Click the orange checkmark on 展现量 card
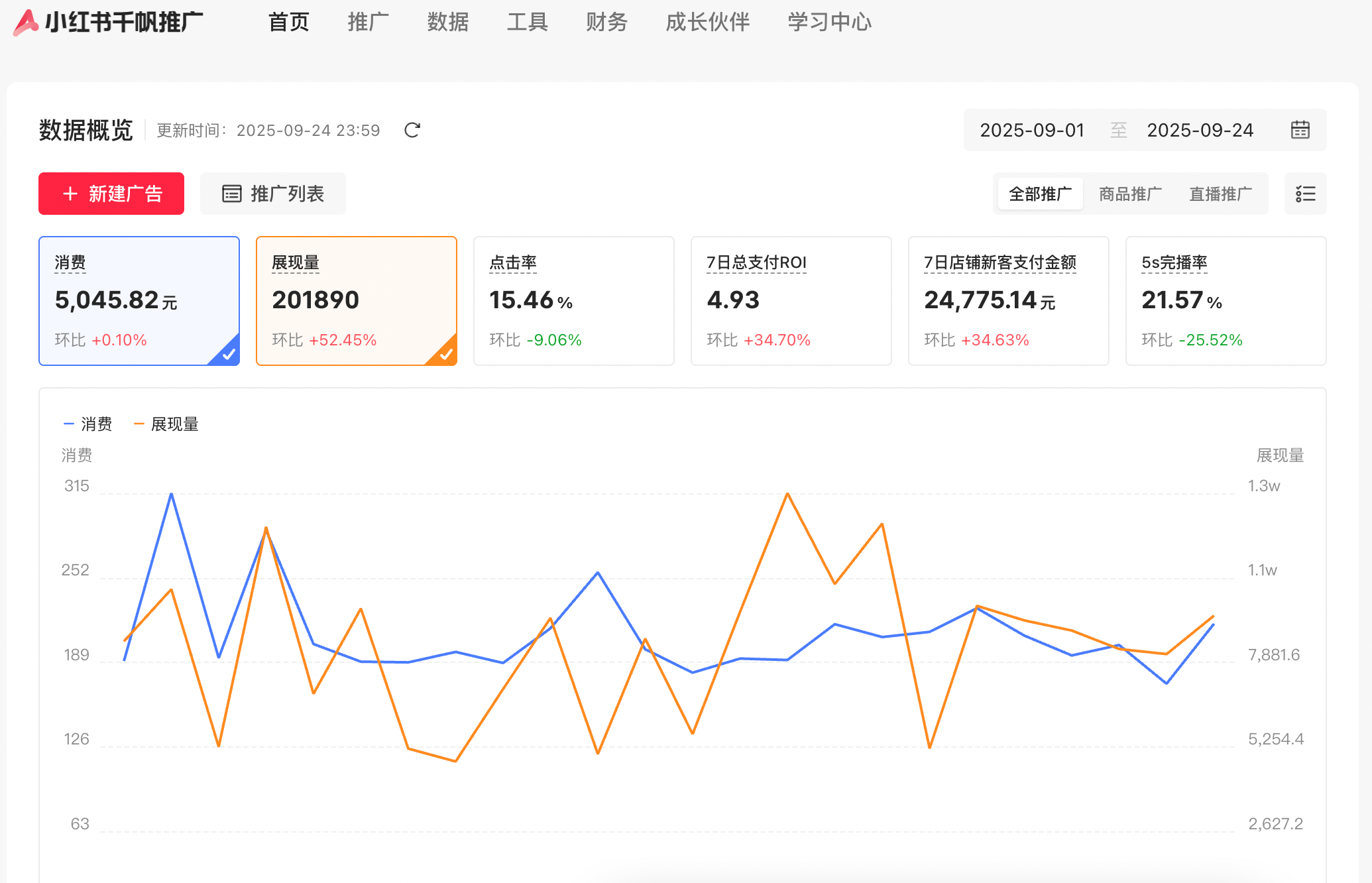Viewport: 1372px width, 883px height. [x=446, y=354]
